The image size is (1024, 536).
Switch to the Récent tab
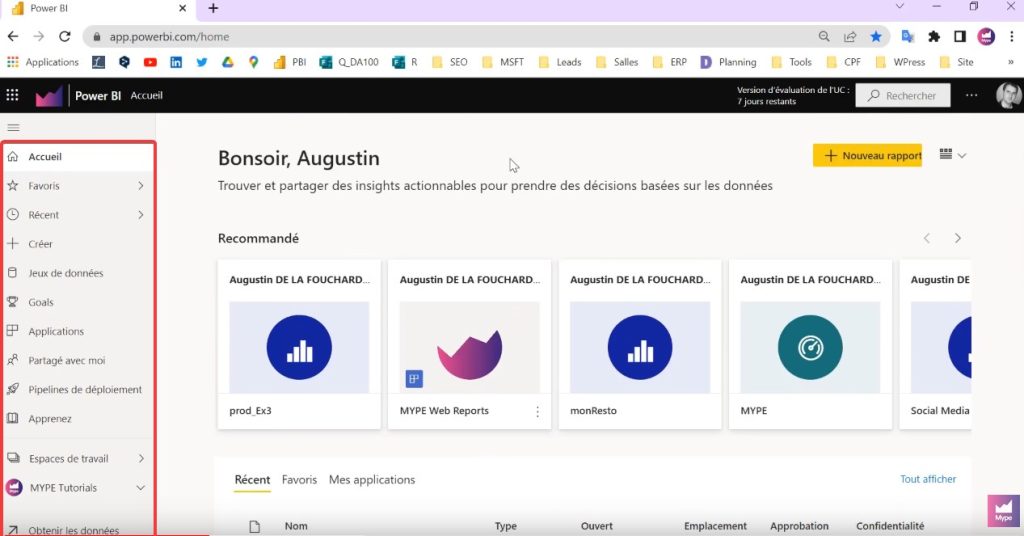[x=252, y=480]
